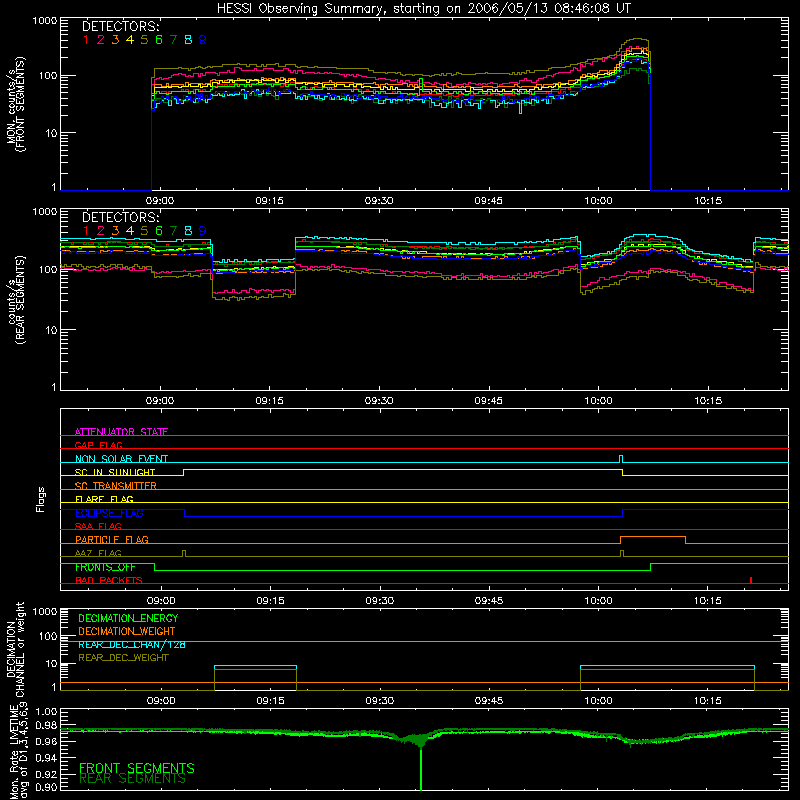Click detector 1 label in rear segments legend
The width and height of the screenshot is (800, 800).
click(86, 231)
